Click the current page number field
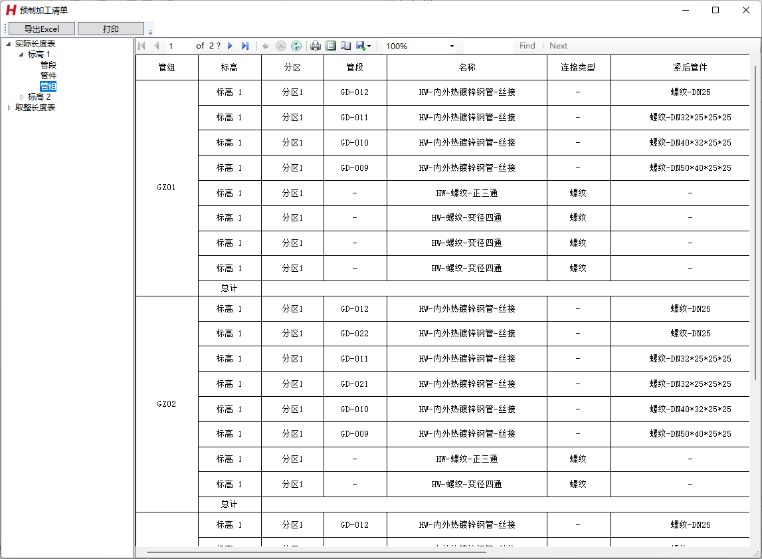 [178, 46]
